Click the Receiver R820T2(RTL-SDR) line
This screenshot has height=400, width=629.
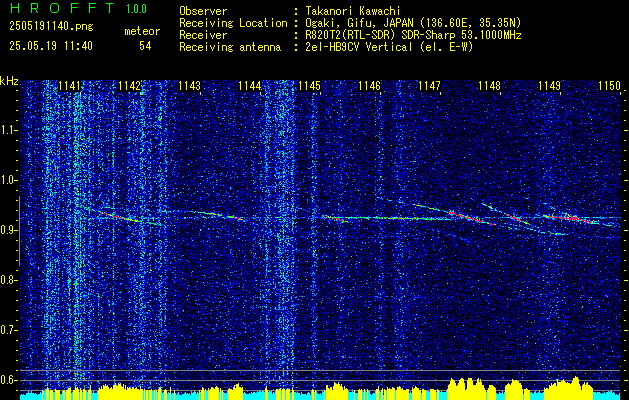(413, 35)
